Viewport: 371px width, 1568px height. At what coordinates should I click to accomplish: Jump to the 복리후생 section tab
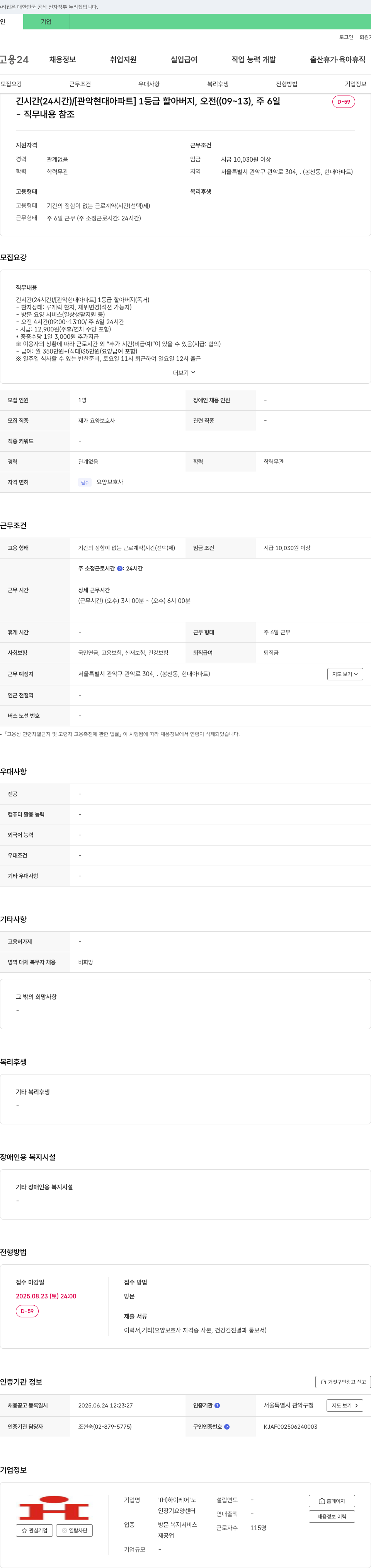click(x=218, y=84)
